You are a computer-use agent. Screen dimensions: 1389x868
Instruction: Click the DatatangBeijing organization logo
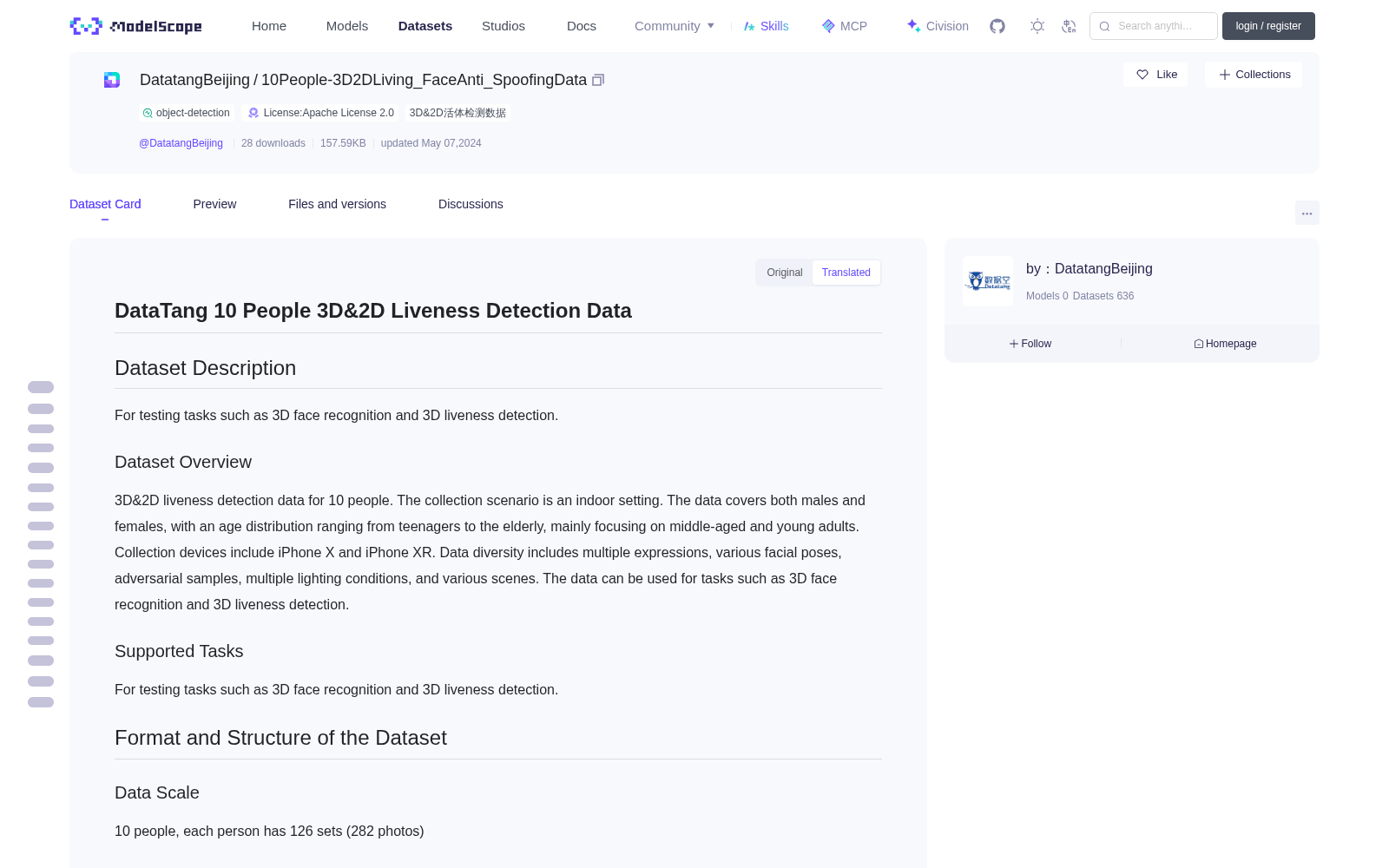[988, 281]
